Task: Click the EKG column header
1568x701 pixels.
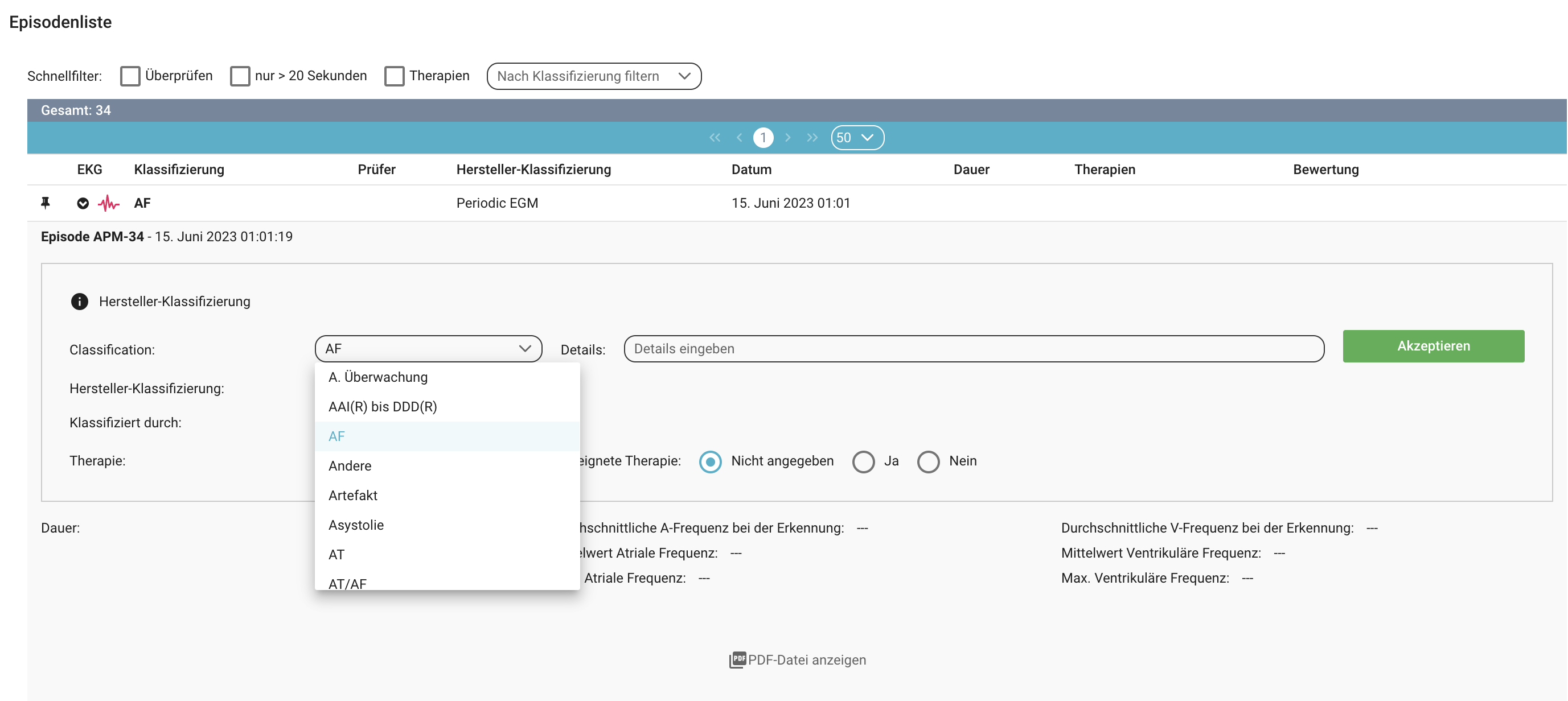Action: pyautogui.click(x=89, y=169)
